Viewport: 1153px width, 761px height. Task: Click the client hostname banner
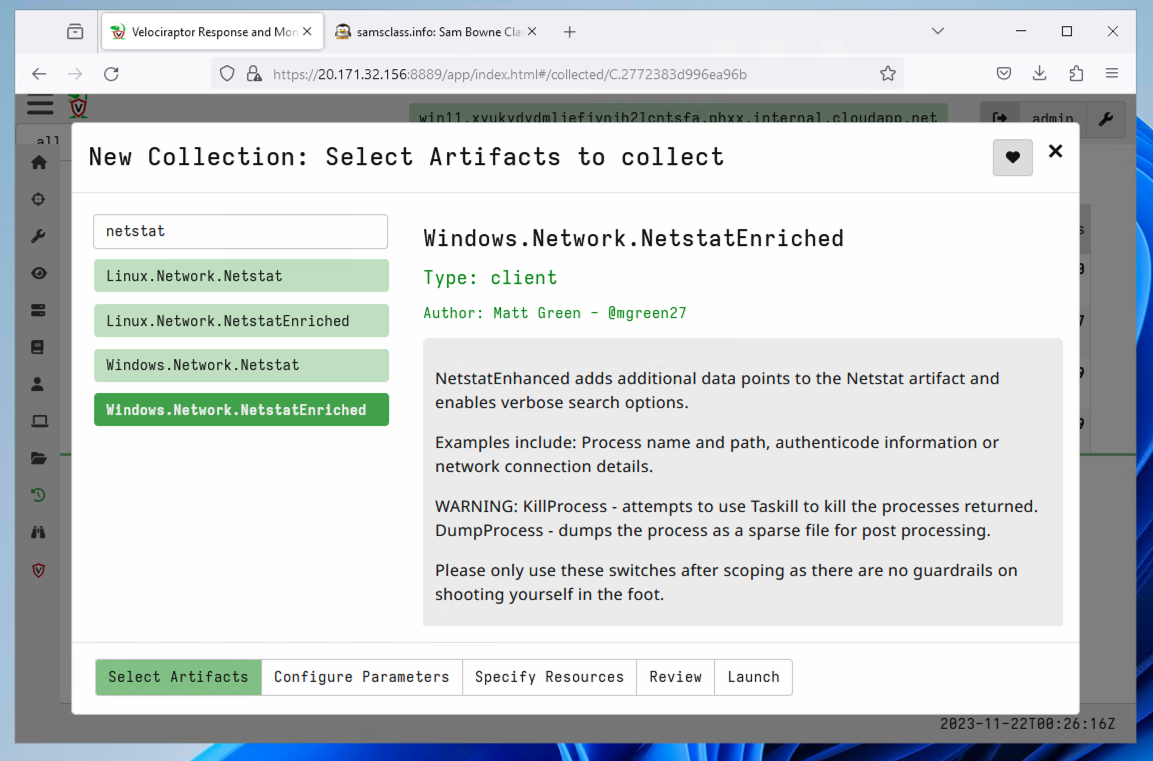click(678, 116)
